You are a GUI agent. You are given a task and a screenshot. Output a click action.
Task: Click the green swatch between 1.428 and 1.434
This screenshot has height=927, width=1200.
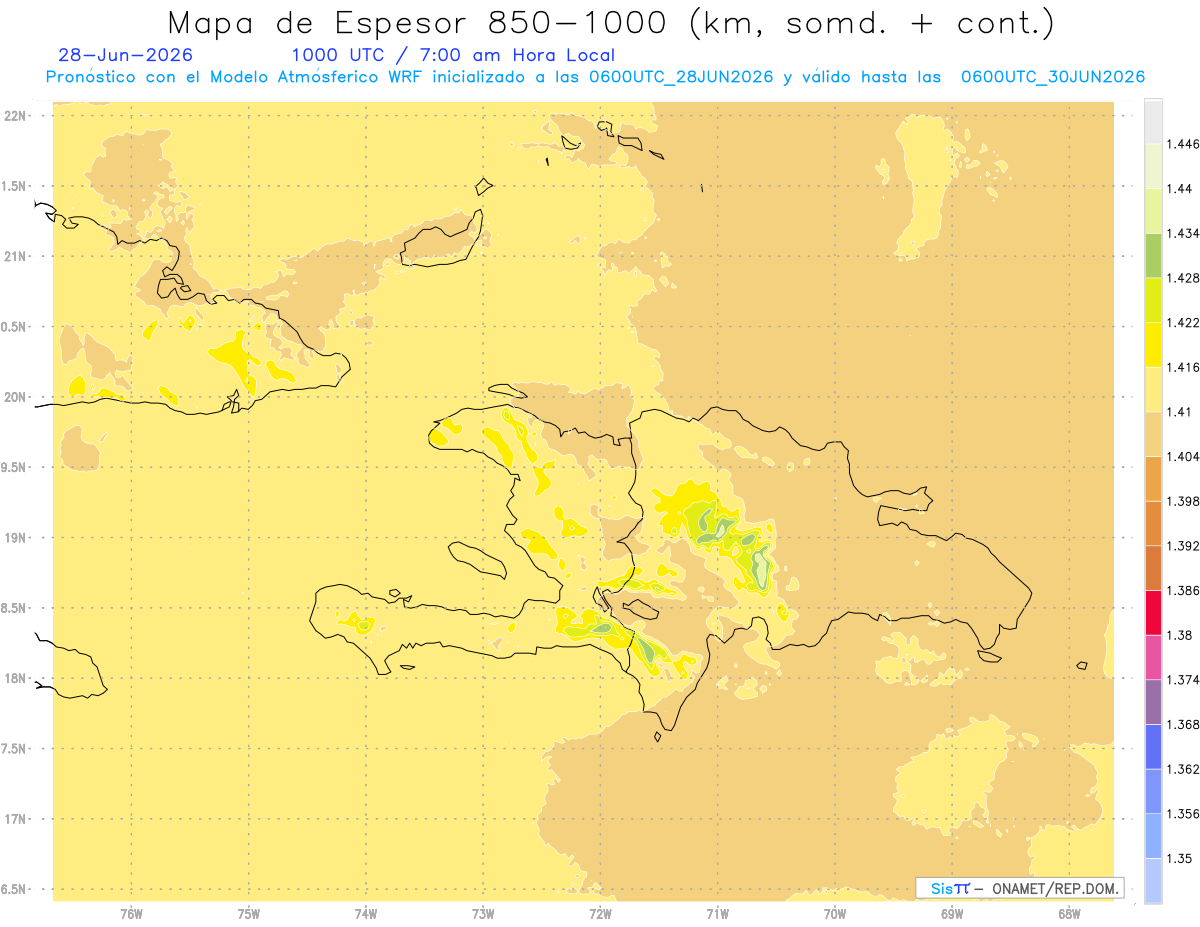pos(1153,255)
